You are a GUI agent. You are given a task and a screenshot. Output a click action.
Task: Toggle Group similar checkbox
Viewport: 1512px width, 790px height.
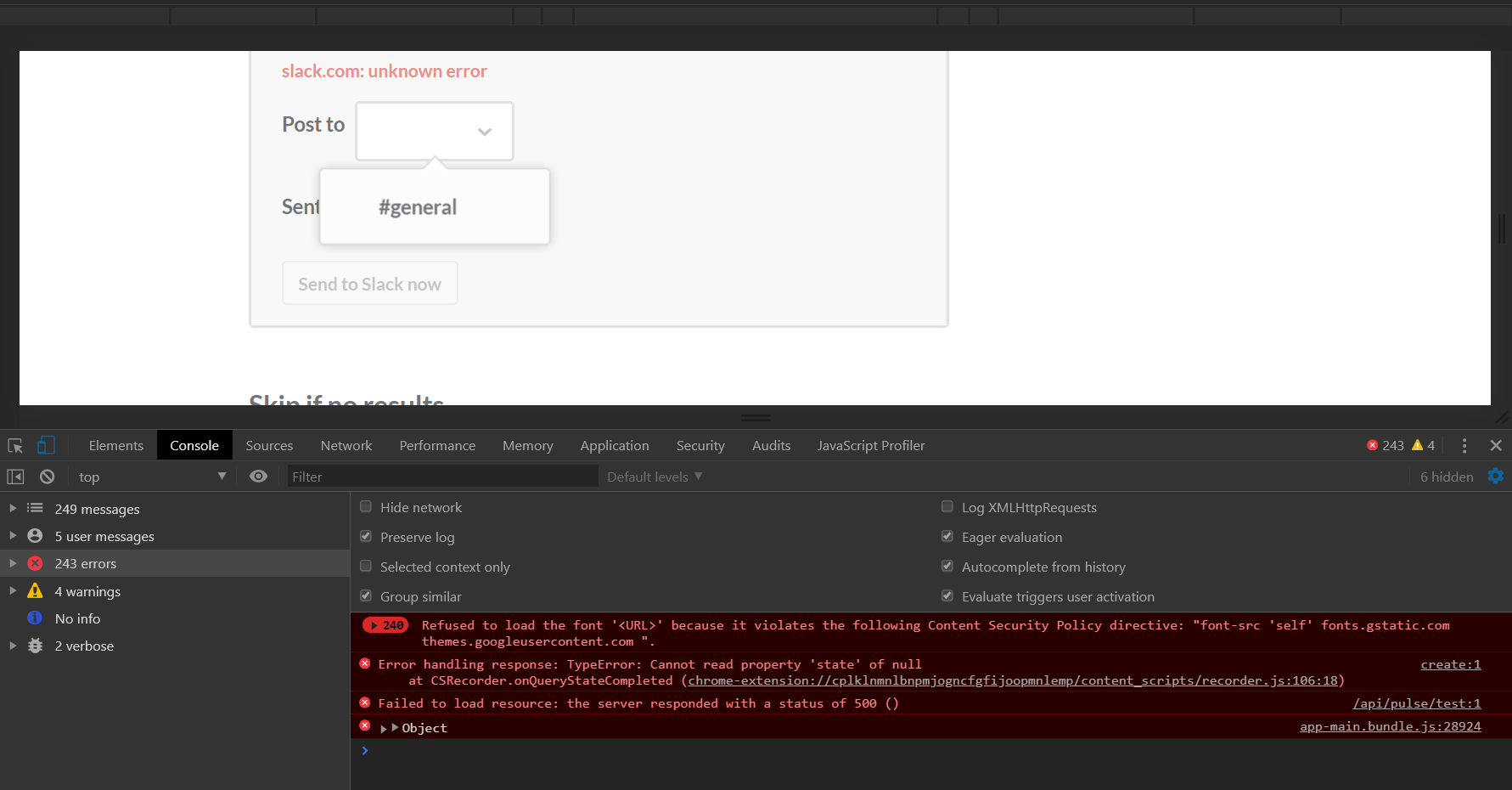366,595
